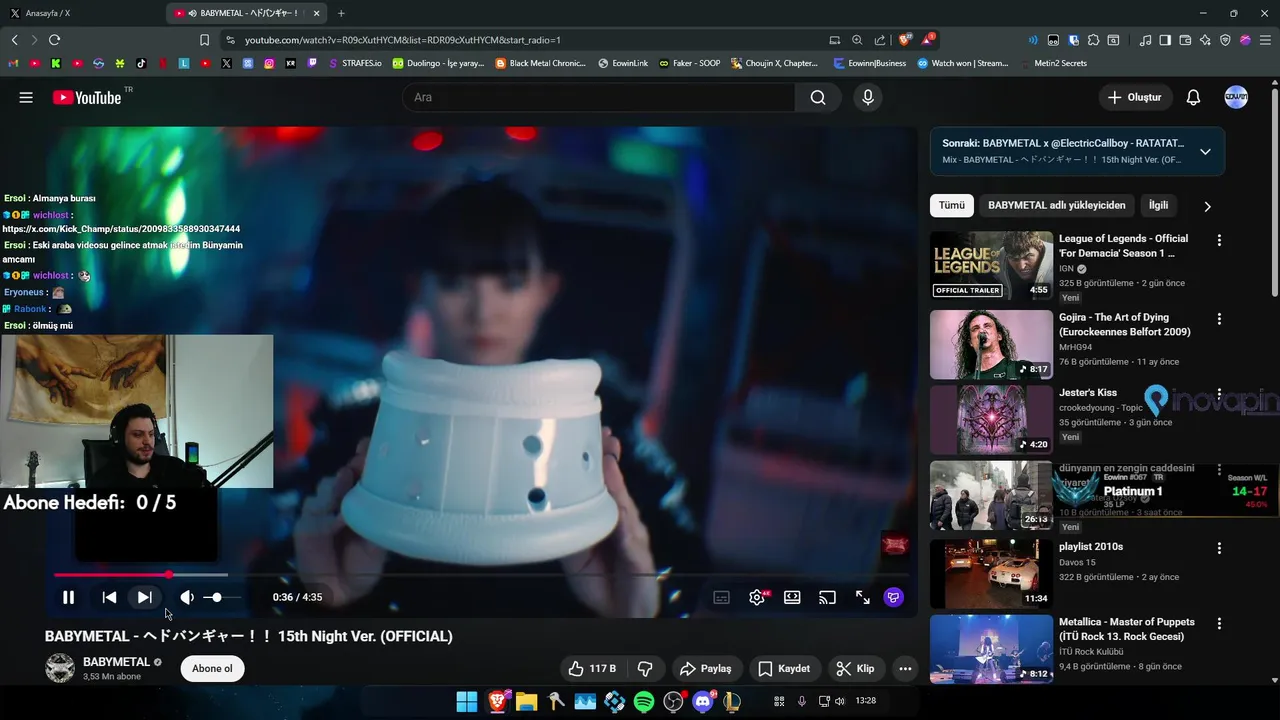Image resolution: width=1280 pixels, height=720 pixels.
Task: Reload the page
Action: point(54,40)
